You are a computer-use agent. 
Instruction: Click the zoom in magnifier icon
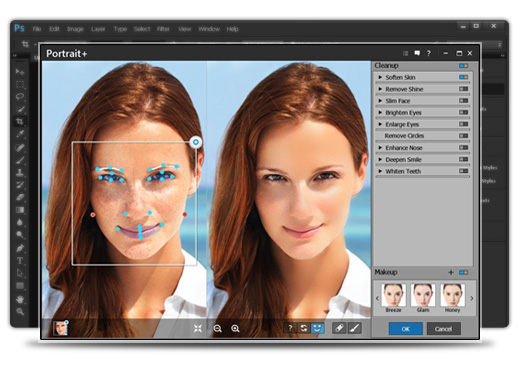(235, 329)
